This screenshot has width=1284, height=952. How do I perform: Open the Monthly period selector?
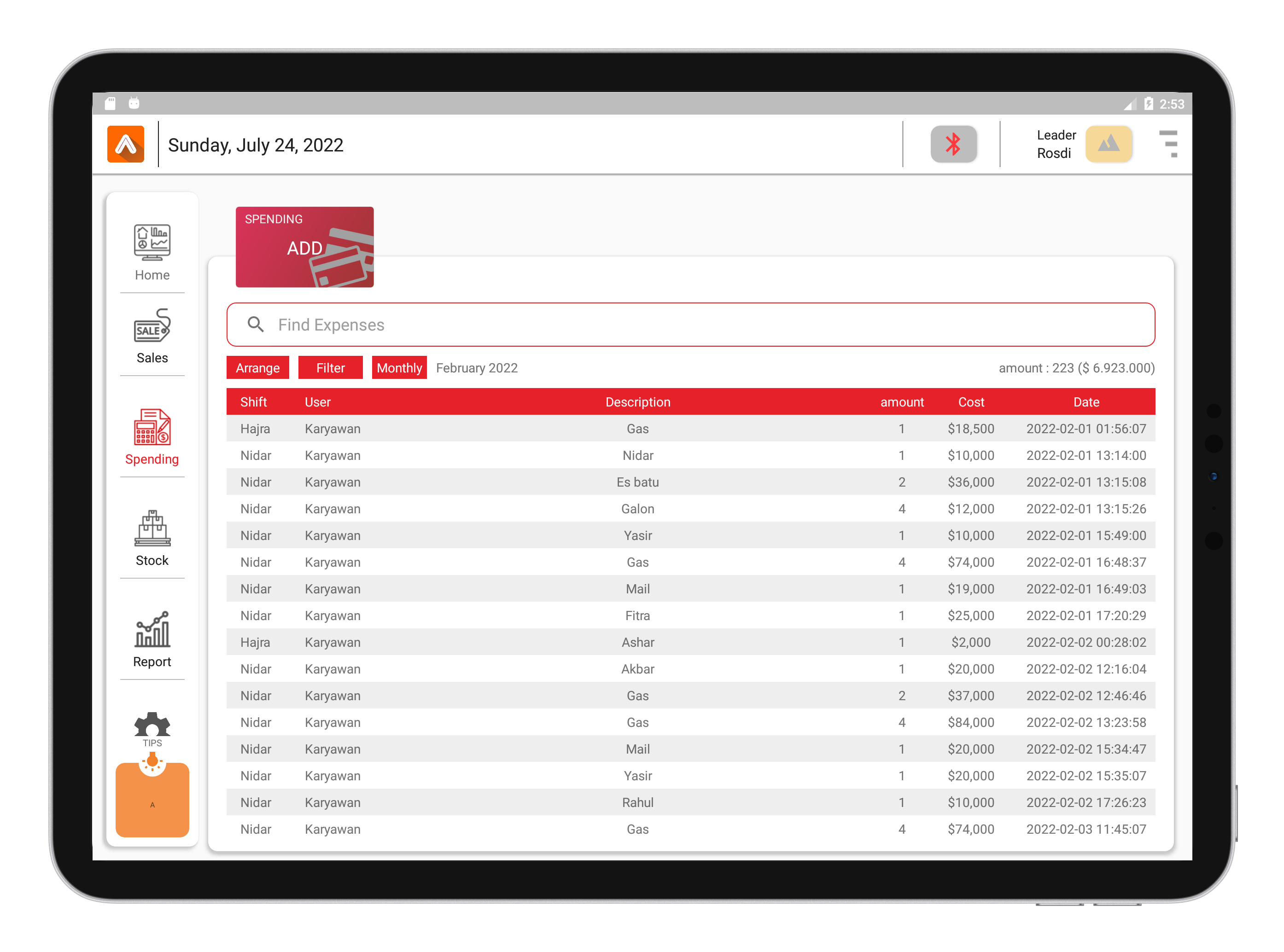tap(399, 368)
